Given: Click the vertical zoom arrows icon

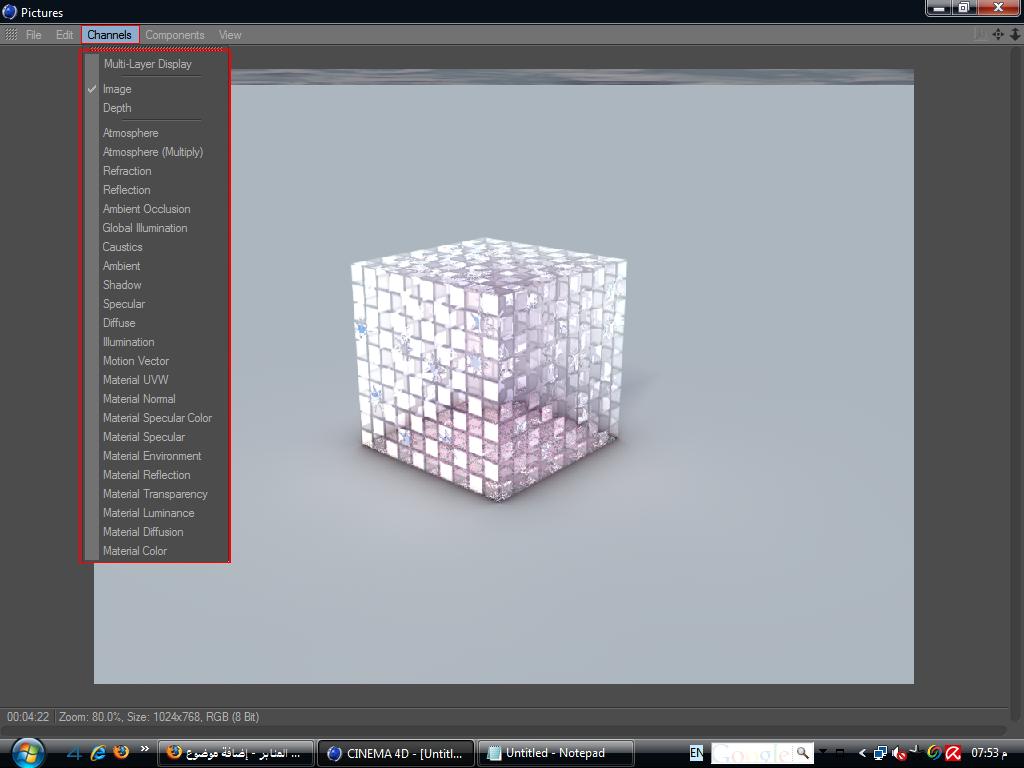Looking at the screenshot, I should (1015, 34).
